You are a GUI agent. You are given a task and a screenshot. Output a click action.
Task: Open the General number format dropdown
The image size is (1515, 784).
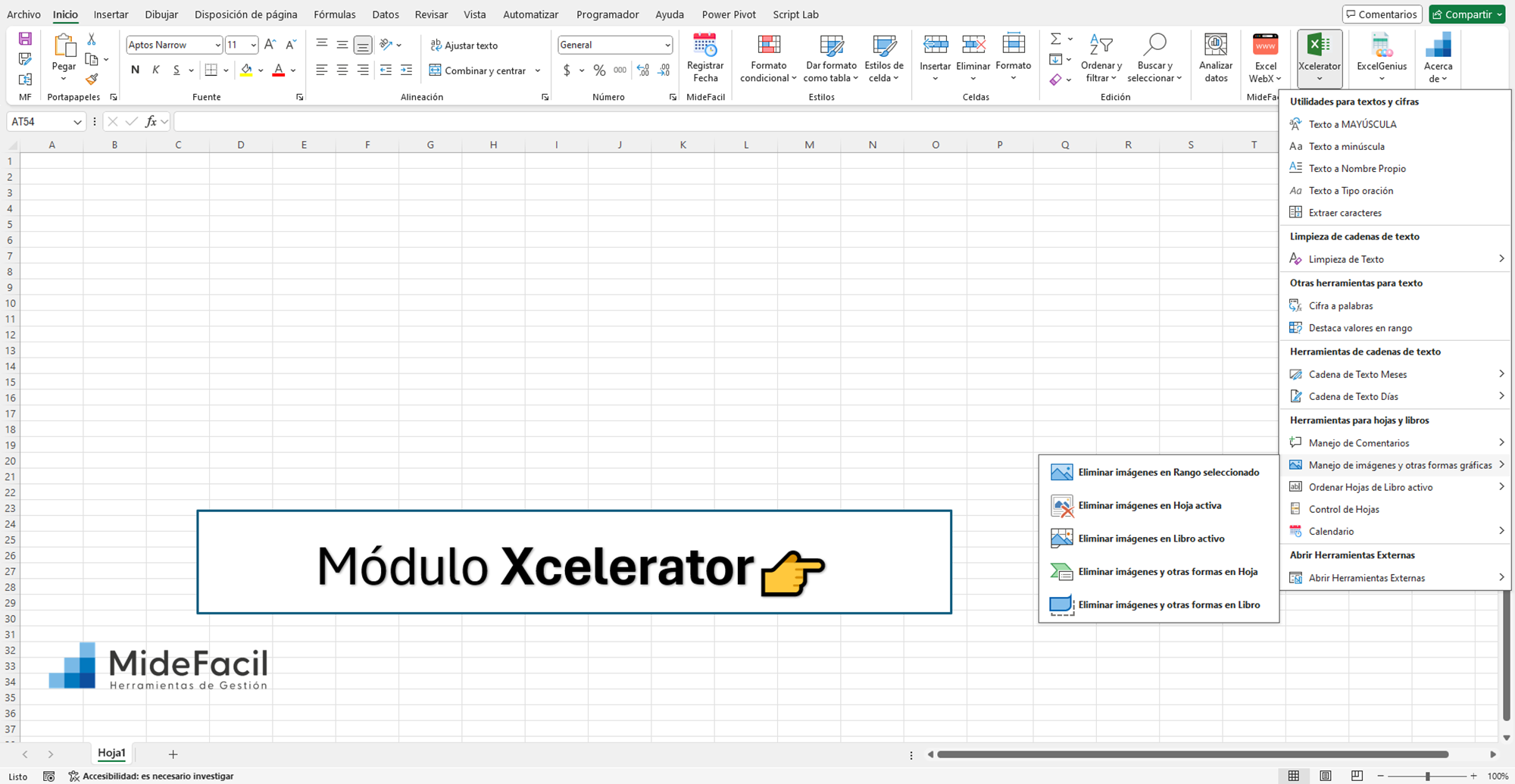pyautogui.click(x=667, y=45)
